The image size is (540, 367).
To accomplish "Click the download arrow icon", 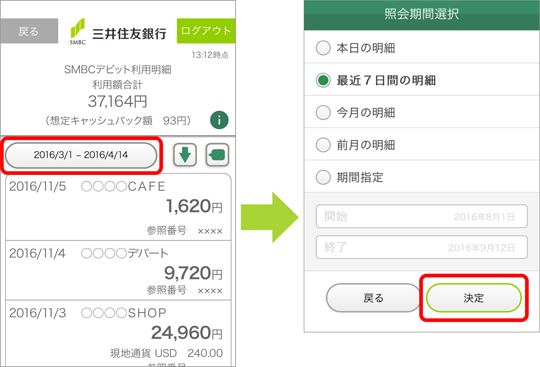I will (185, 155).
